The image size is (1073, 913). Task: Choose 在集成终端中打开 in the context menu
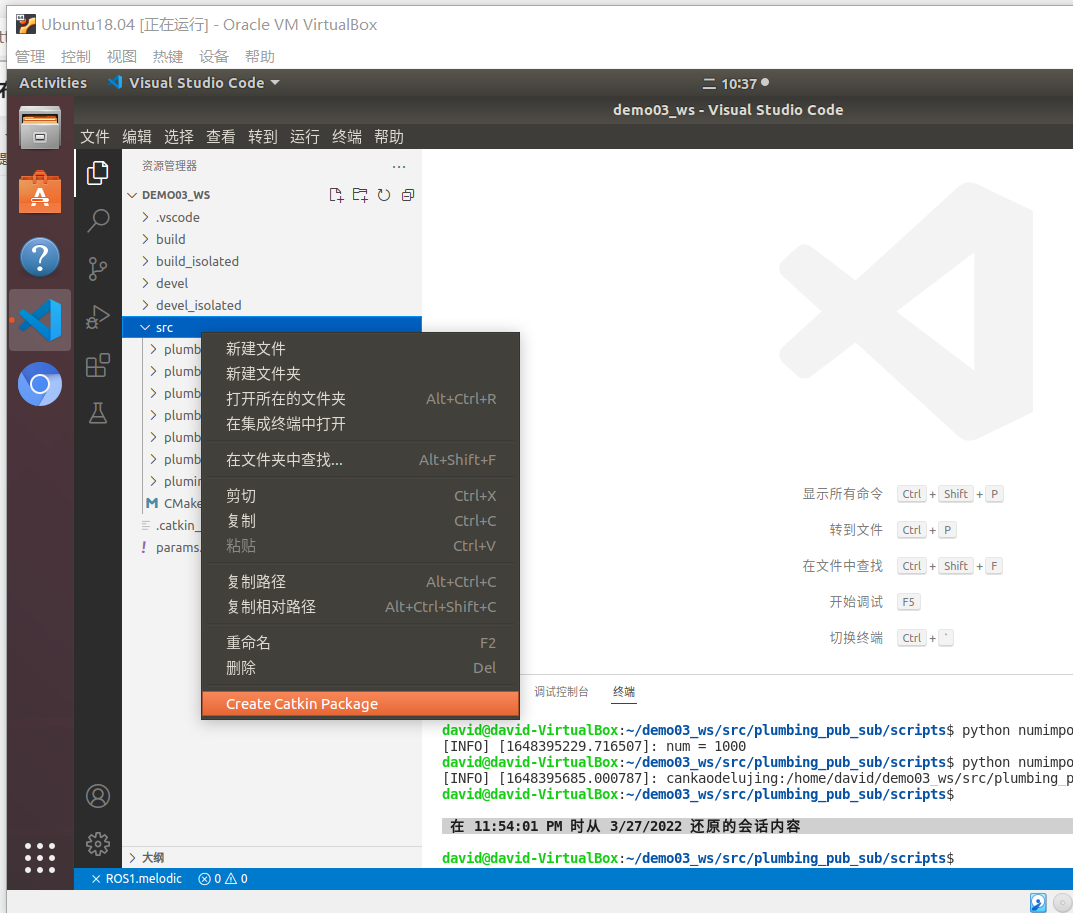(361, 424)
